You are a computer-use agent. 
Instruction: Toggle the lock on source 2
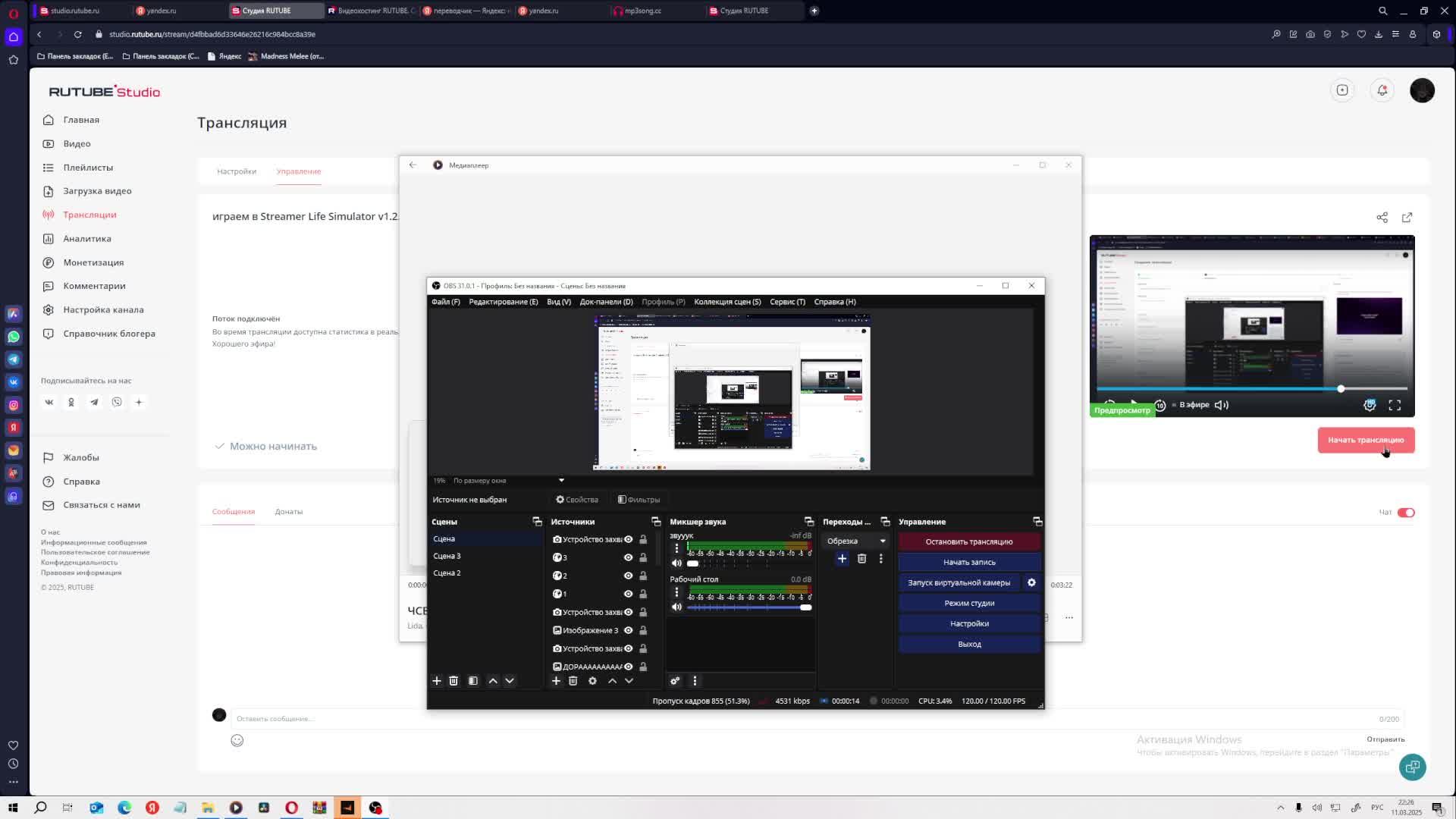(x=643, y=576)
